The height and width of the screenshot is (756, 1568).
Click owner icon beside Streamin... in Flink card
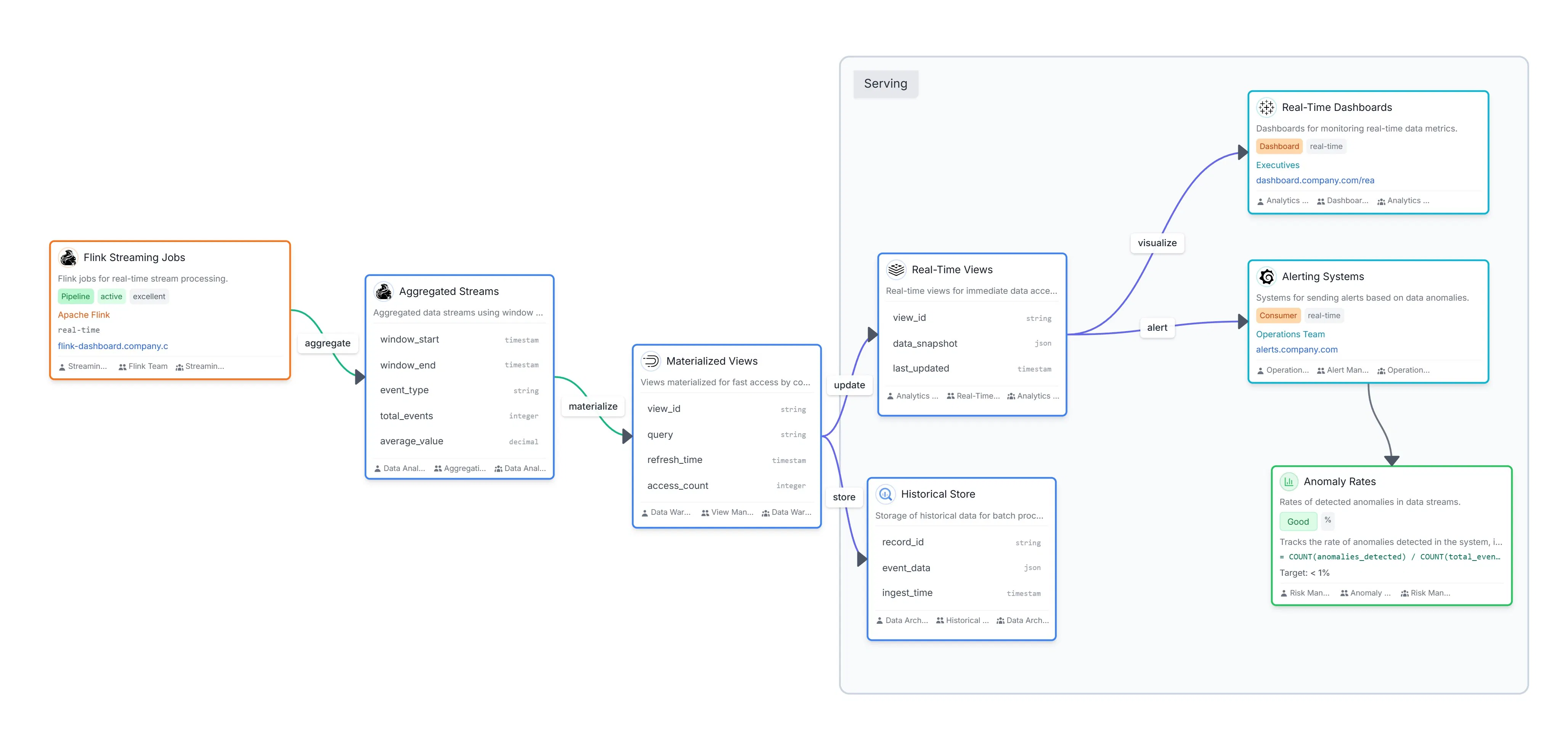point(62,367)
